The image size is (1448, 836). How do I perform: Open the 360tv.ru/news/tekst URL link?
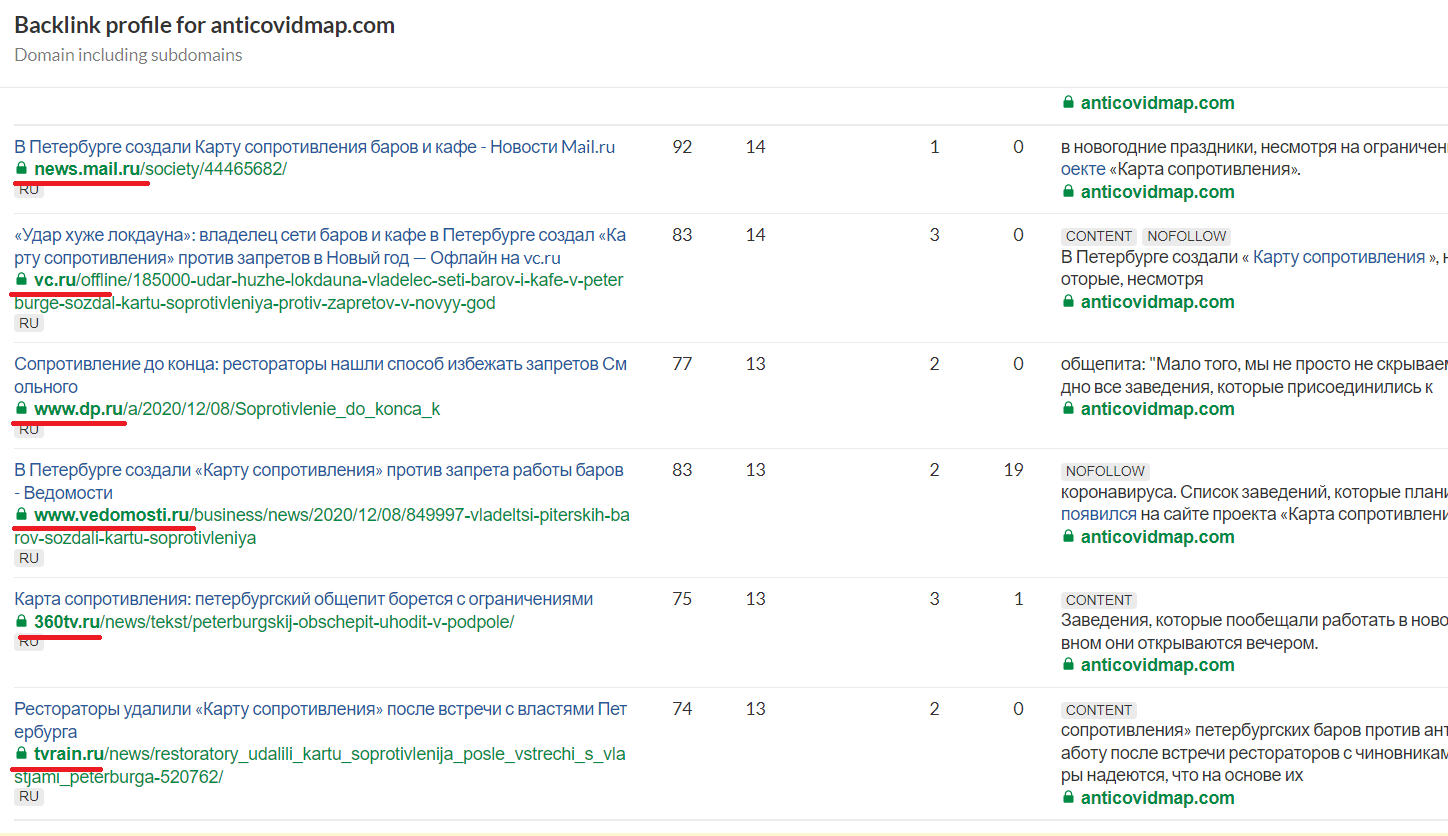click(x=274, y=622)
